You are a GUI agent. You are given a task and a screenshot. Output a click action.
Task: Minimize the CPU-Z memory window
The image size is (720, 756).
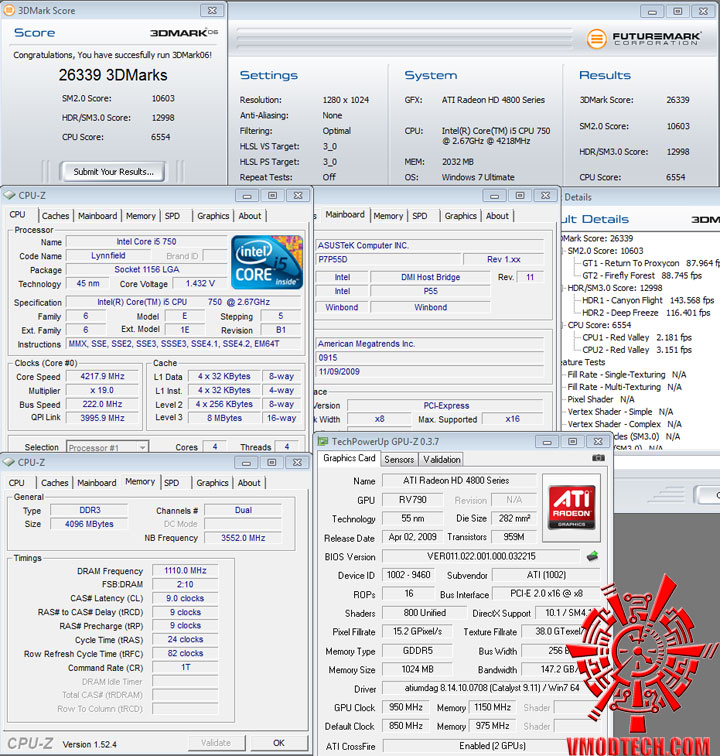click(246, 462)
